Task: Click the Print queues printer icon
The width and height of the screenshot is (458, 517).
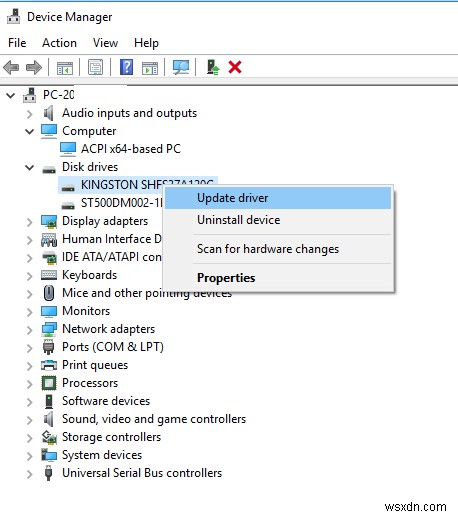Action: [x=49, y=365]
